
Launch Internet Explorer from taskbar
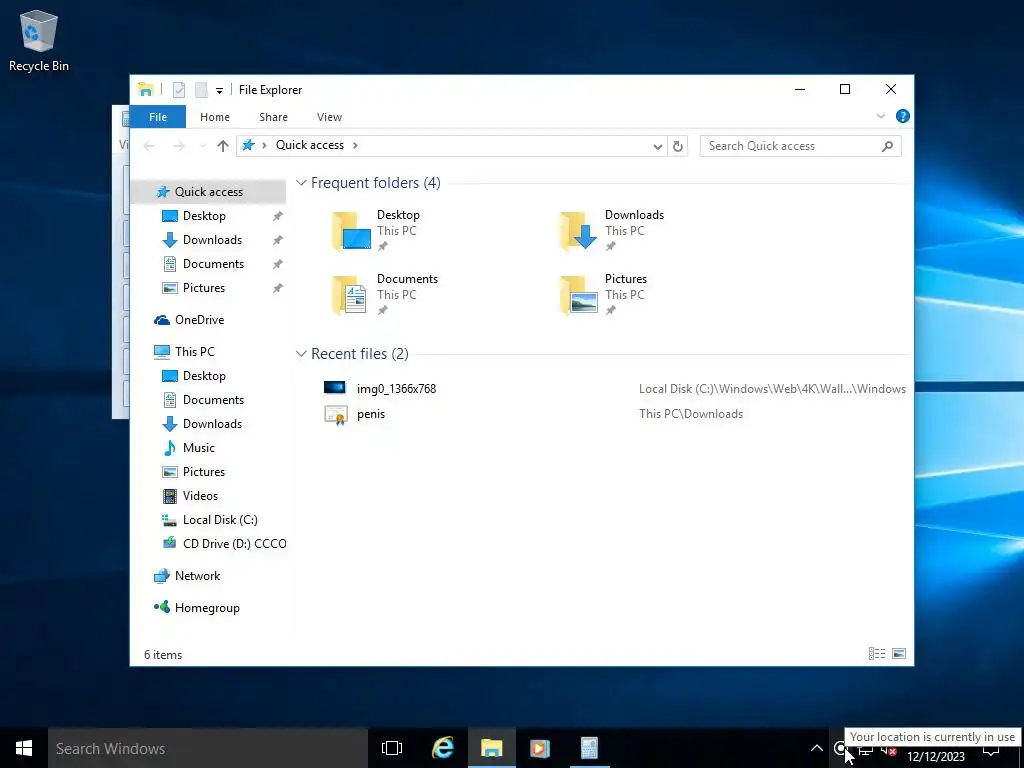(x=443, y=748)
